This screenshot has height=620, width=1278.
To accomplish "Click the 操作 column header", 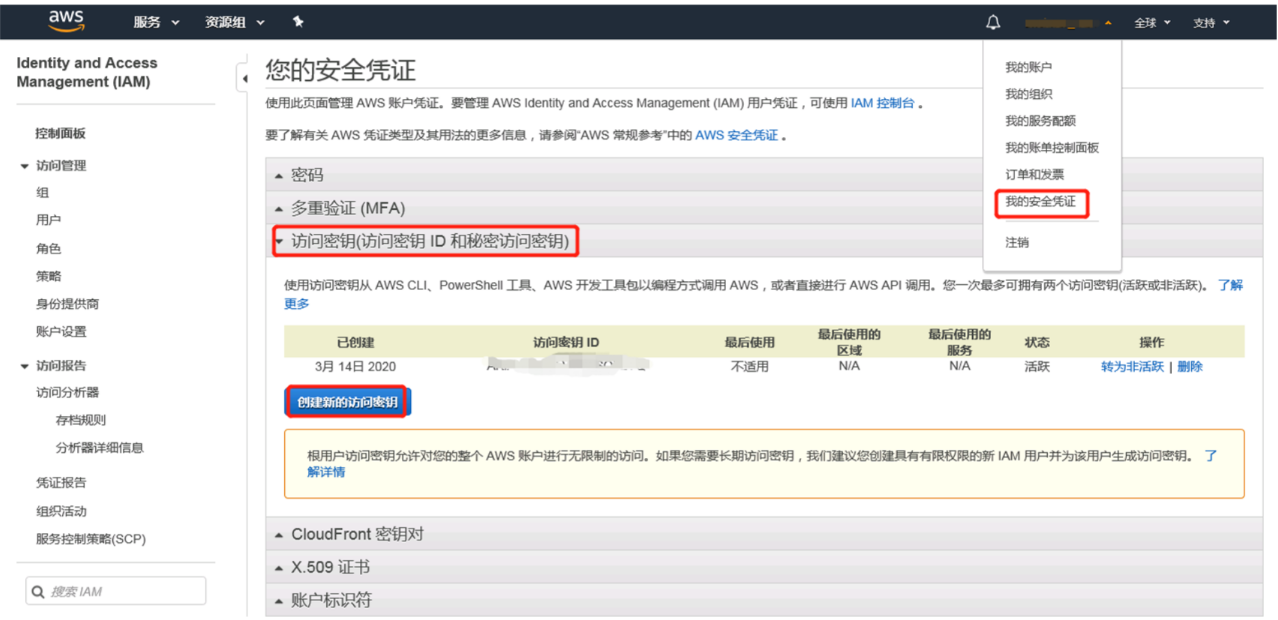I will click(x=1152, y=342).
